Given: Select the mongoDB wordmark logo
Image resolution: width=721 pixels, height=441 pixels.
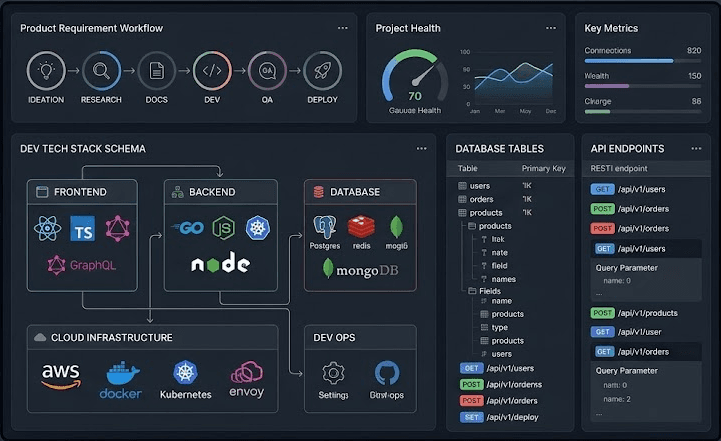Looking at the screenshot, I should 360,269.
